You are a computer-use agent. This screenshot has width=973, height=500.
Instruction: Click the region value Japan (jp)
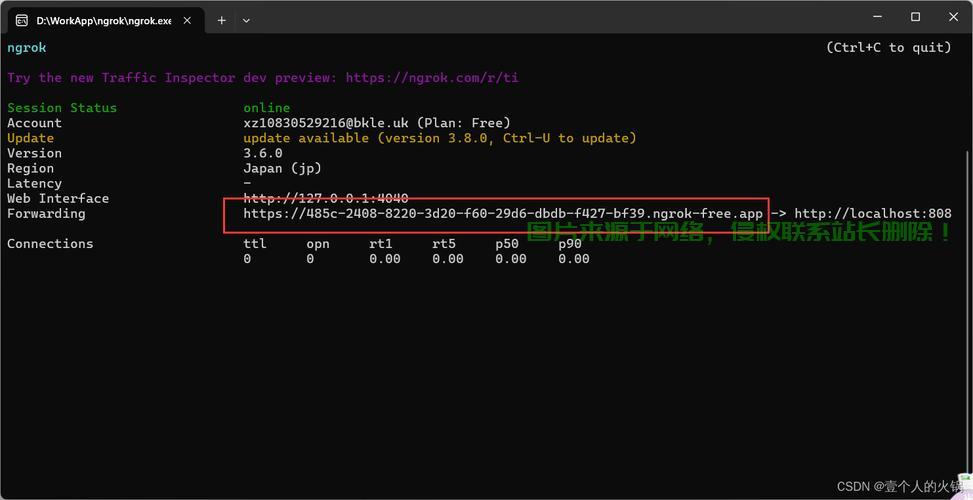(282, 168)
